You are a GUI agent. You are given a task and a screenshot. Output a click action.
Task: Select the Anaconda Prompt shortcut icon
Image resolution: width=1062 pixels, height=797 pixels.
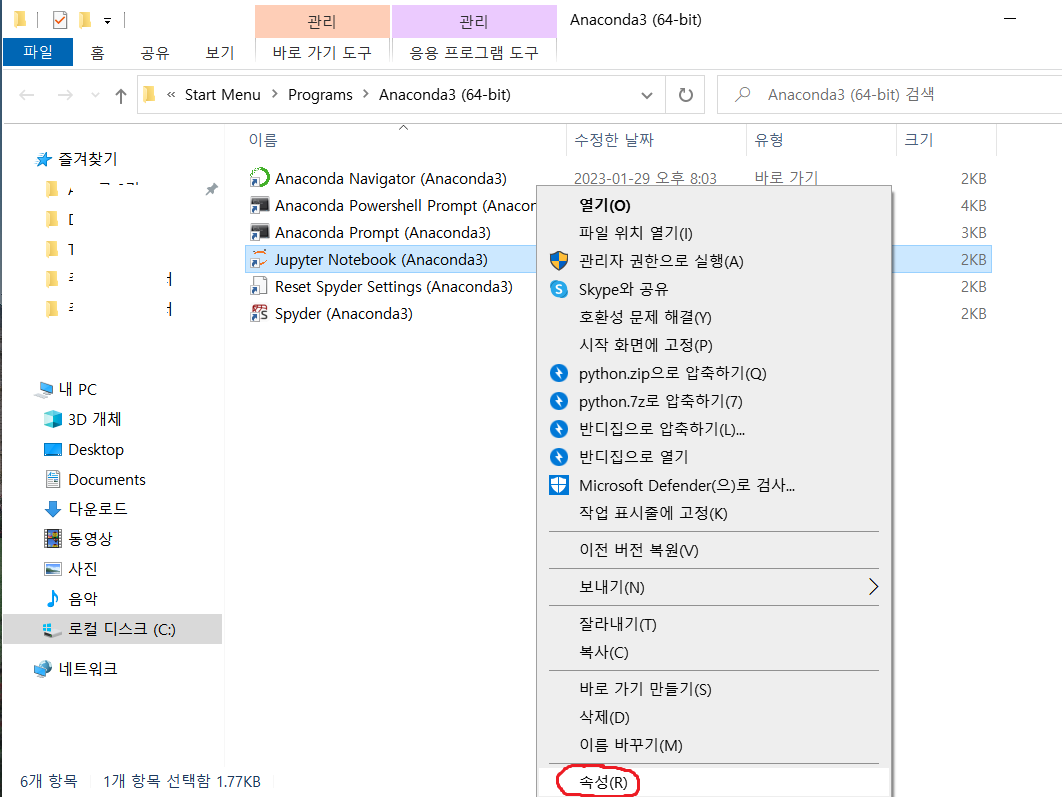(x=259, y=232)
